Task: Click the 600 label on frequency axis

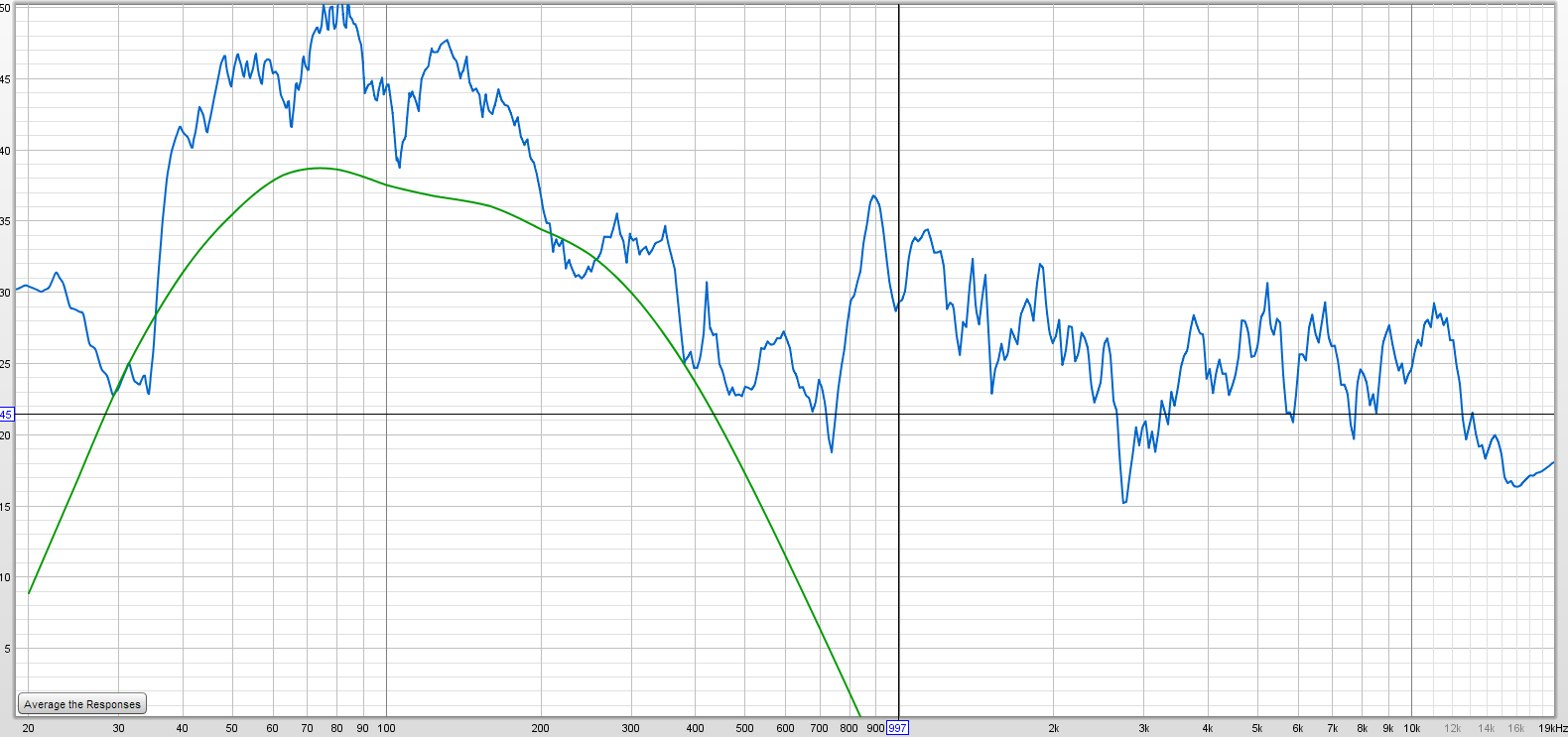Action: point(785,728)
